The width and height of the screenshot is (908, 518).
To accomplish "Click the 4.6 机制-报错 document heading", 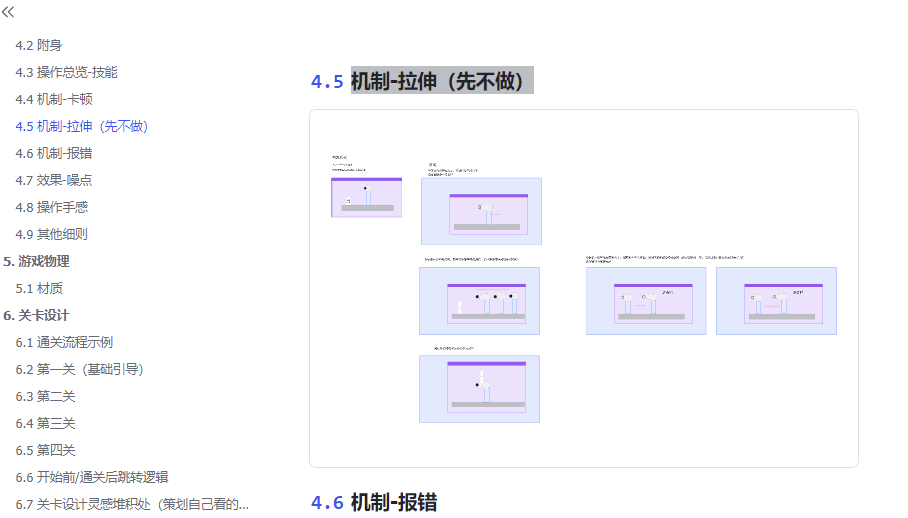I will [392, 502].
